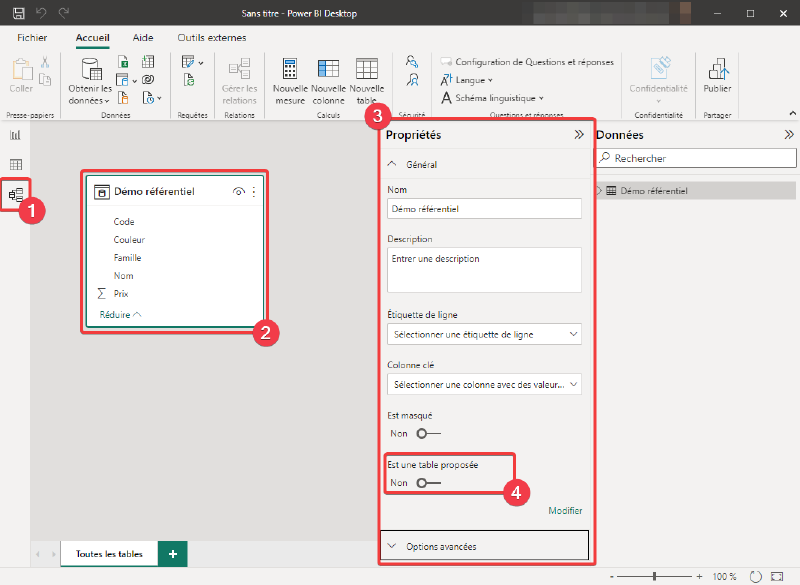Image resolution: width=800 pixels, height=585 pixels.
Task: Click the Nom input field
Action: pyautogui.click(x=484, y=209)
